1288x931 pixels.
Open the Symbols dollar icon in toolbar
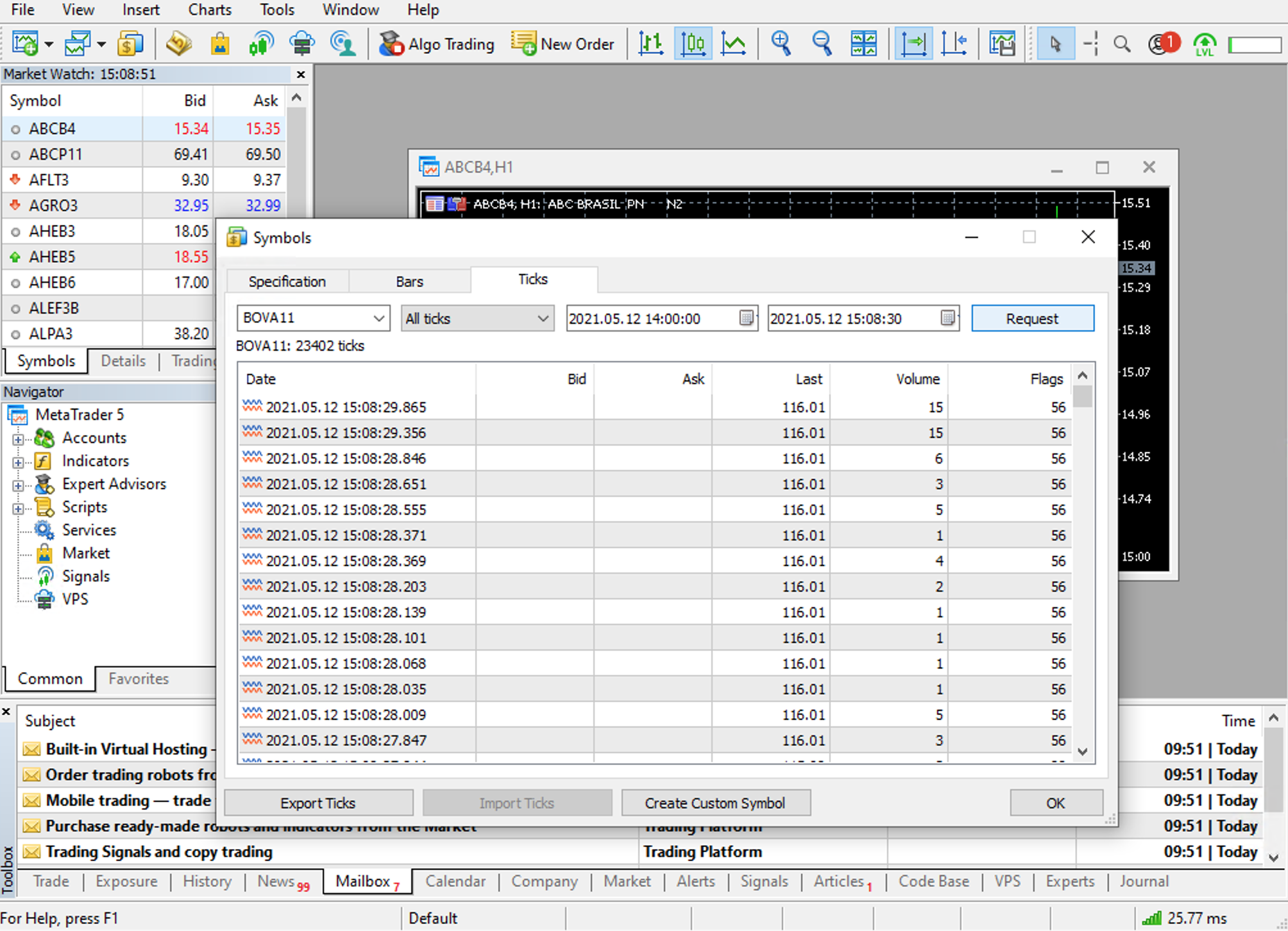click(x=130, y=44)
